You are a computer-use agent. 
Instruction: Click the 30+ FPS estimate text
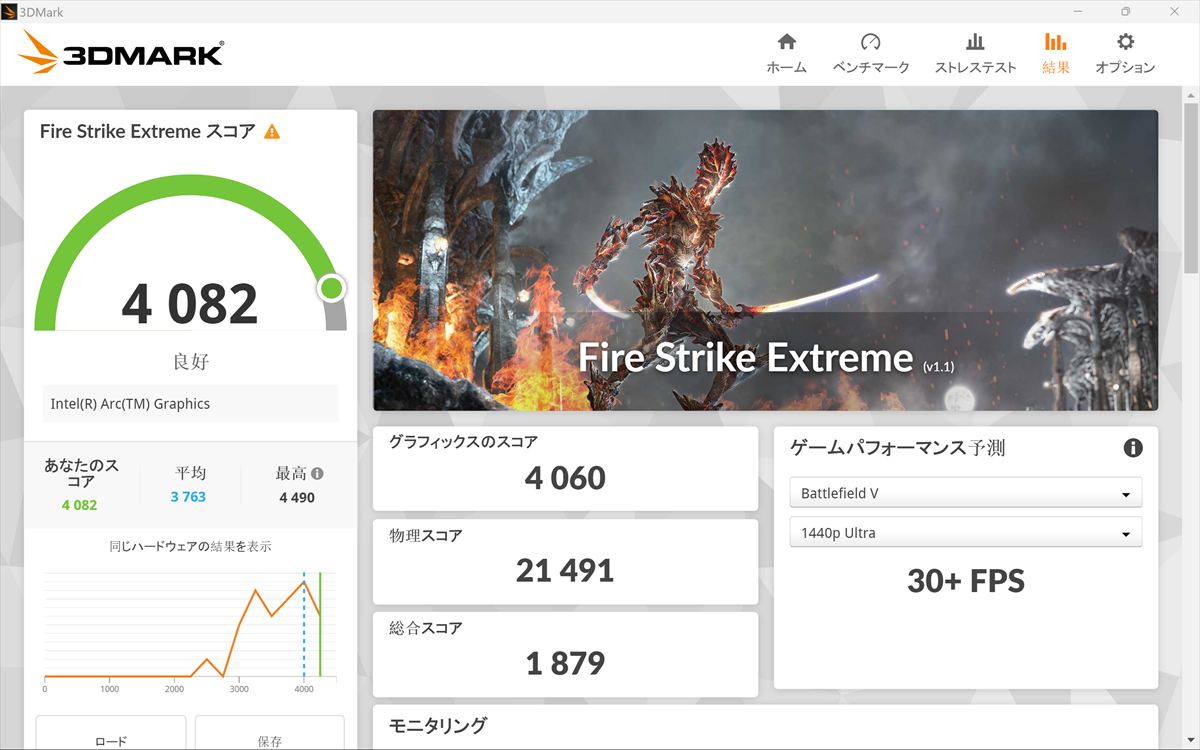click(x=966, y=581)
